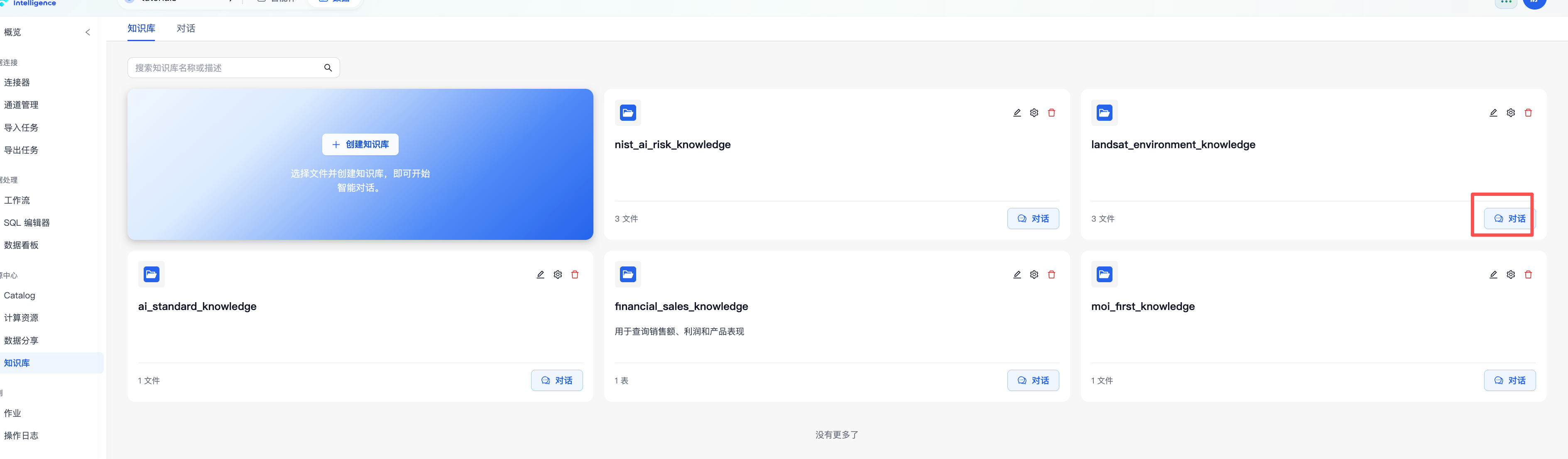Collapse the sidebar with the chevron arrow
Viewport: 1568px width, 459px height.
click(x=88, y=32)
